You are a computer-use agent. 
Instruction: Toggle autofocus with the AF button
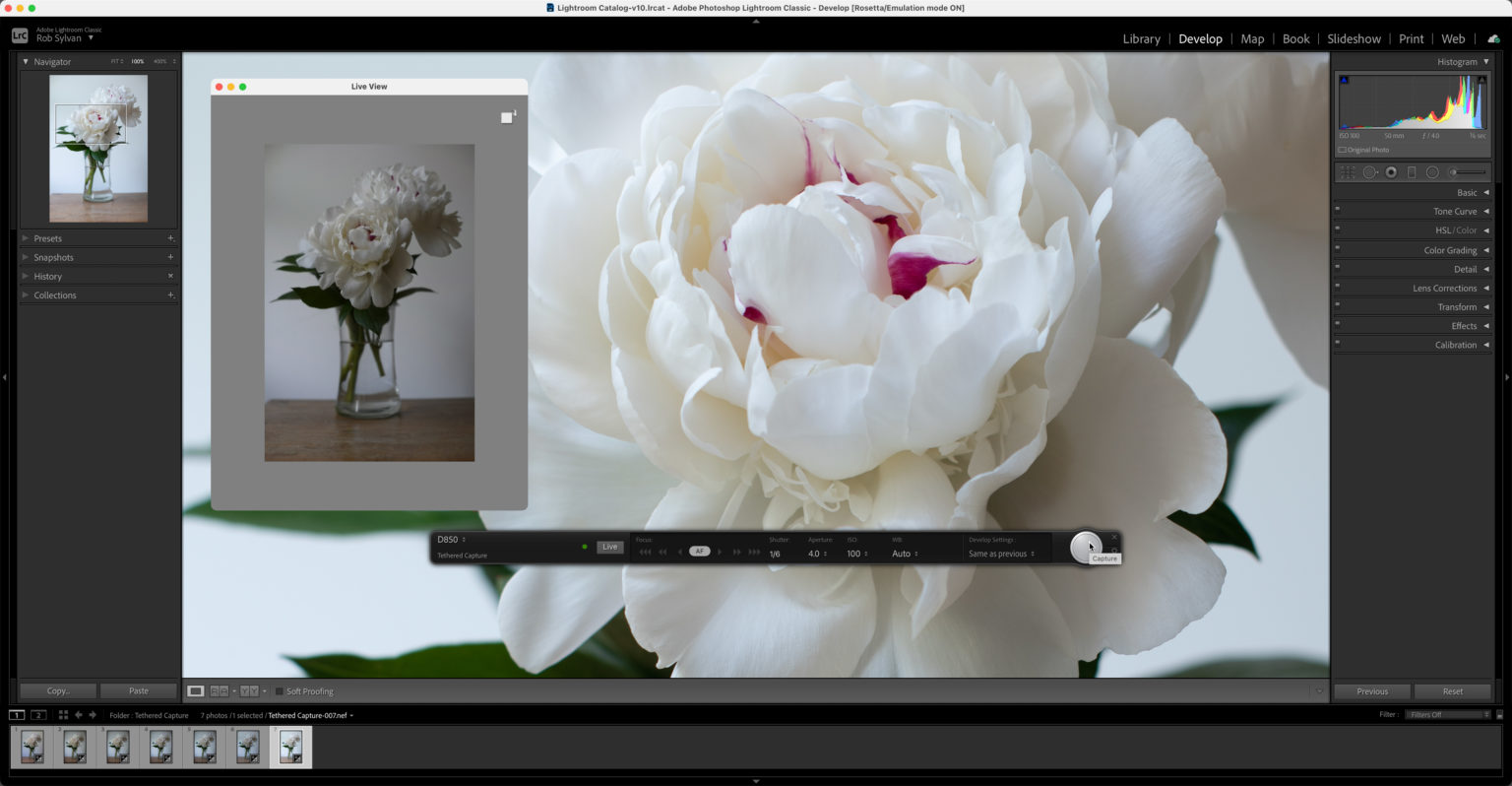point(700,551)
